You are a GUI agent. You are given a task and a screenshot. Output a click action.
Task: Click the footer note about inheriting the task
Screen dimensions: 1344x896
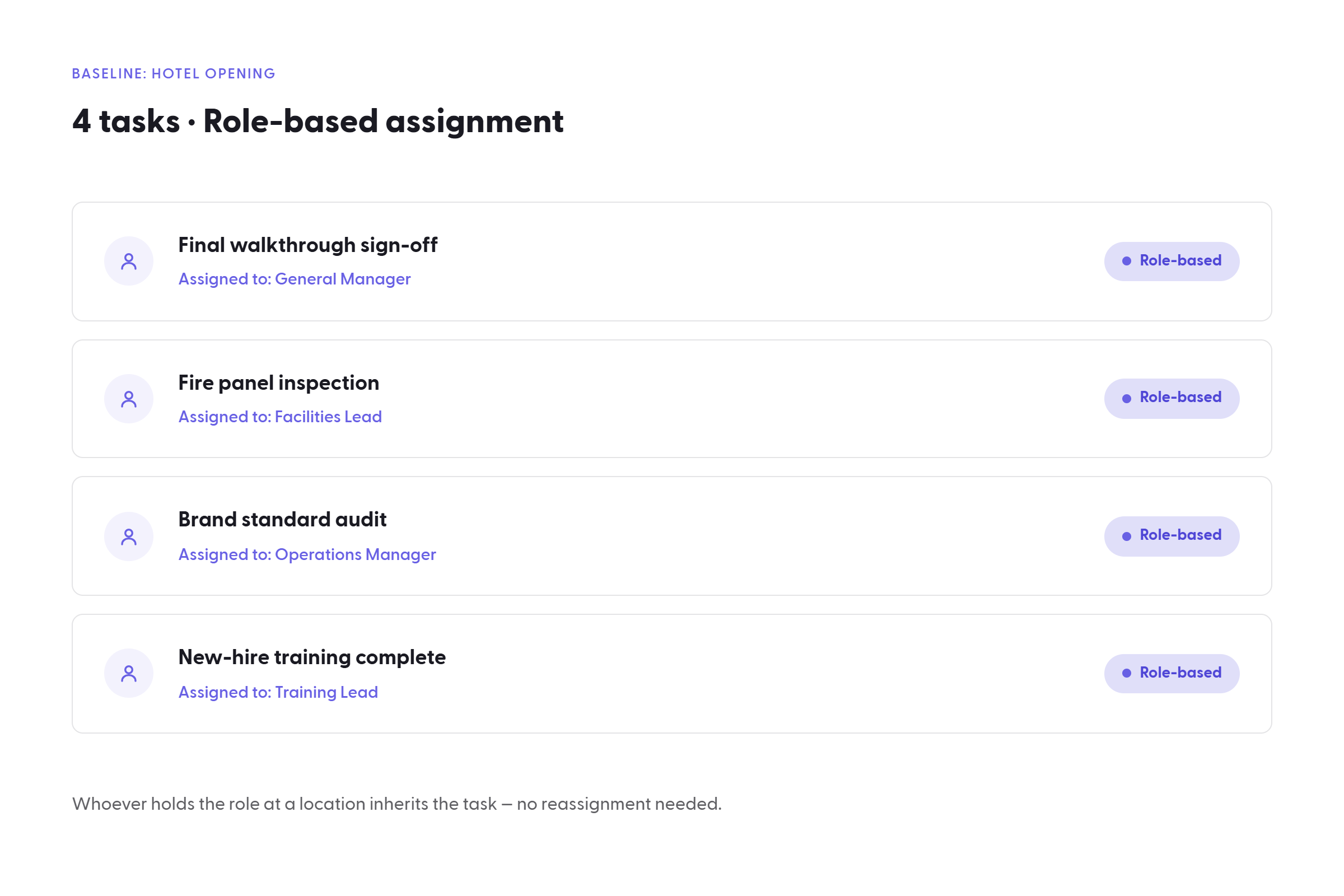point(397,804)
